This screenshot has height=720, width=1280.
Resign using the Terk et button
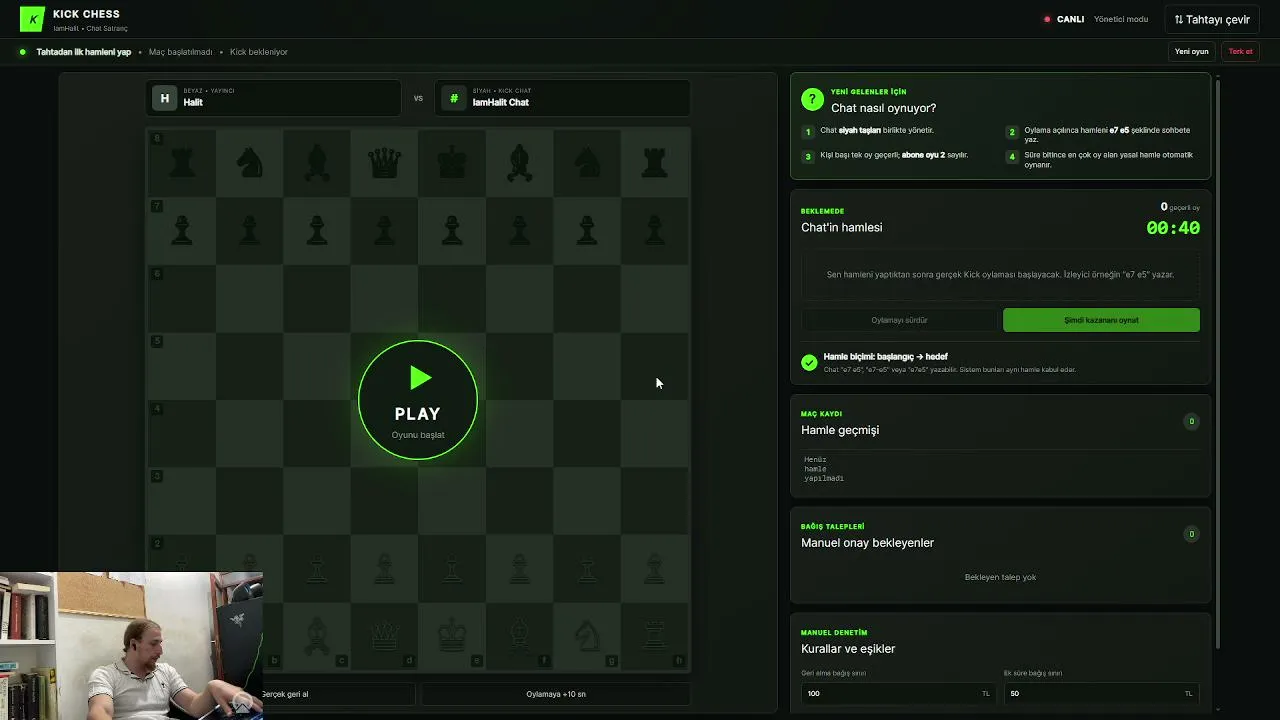(x=1241, y=52)
